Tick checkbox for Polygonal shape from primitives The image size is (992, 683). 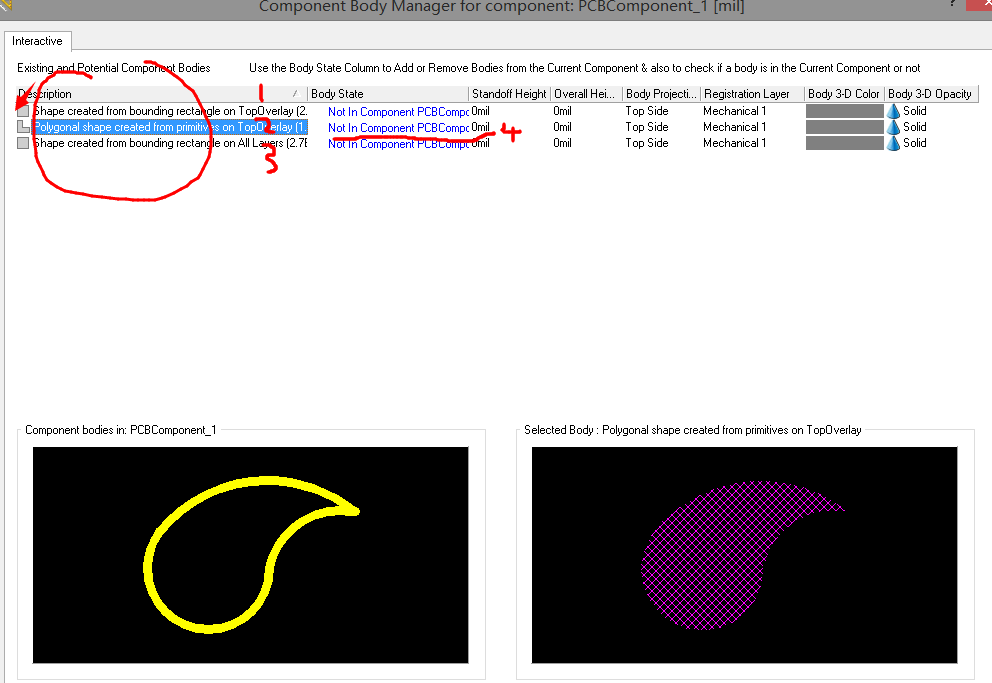(23, 127)
